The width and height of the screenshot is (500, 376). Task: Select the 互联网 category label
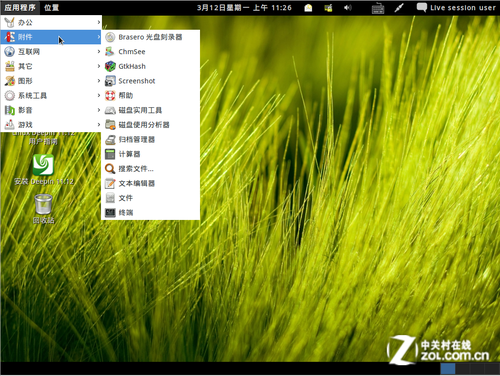29,52
